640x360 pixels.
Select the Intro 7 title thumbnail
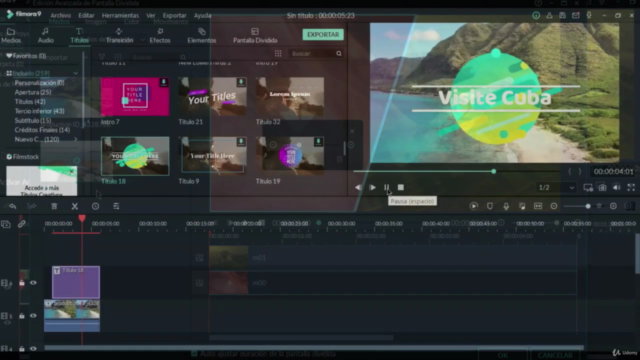pos(135,97)
